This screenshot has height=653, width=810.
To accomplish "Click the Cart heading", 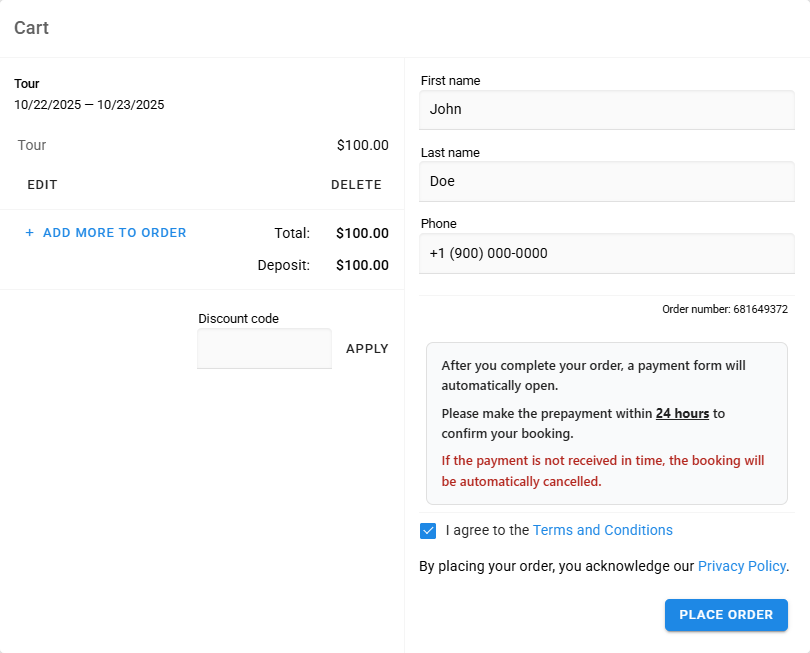I will pos(31,28).
